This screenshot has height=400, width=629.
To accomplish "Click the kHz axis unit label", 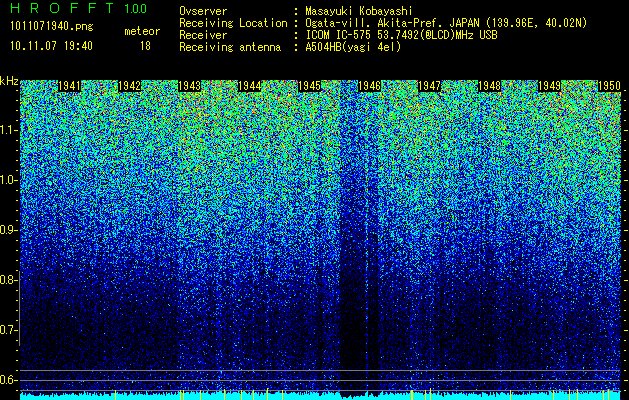I will 9,81.
